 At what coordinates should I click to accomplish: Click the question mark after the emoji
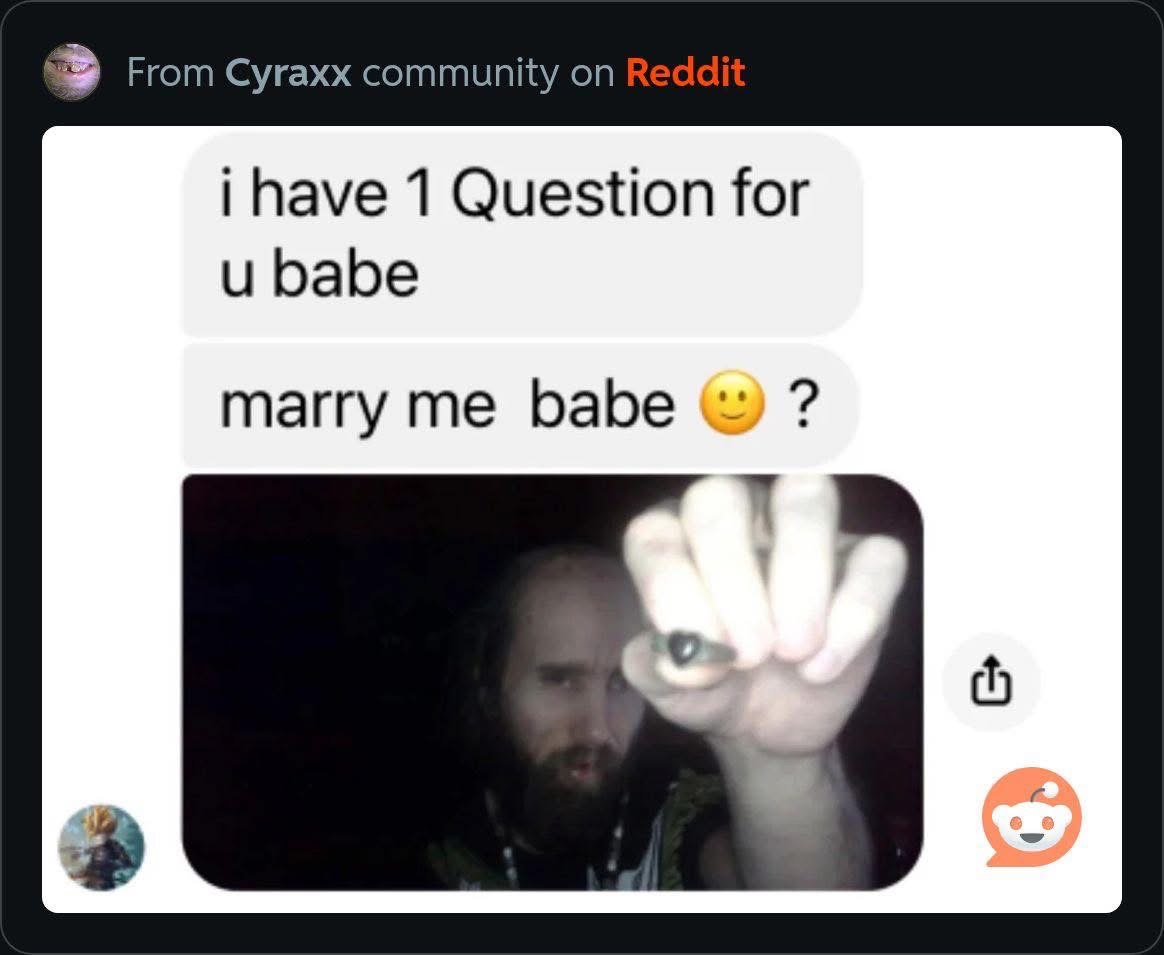pos(804,405)
